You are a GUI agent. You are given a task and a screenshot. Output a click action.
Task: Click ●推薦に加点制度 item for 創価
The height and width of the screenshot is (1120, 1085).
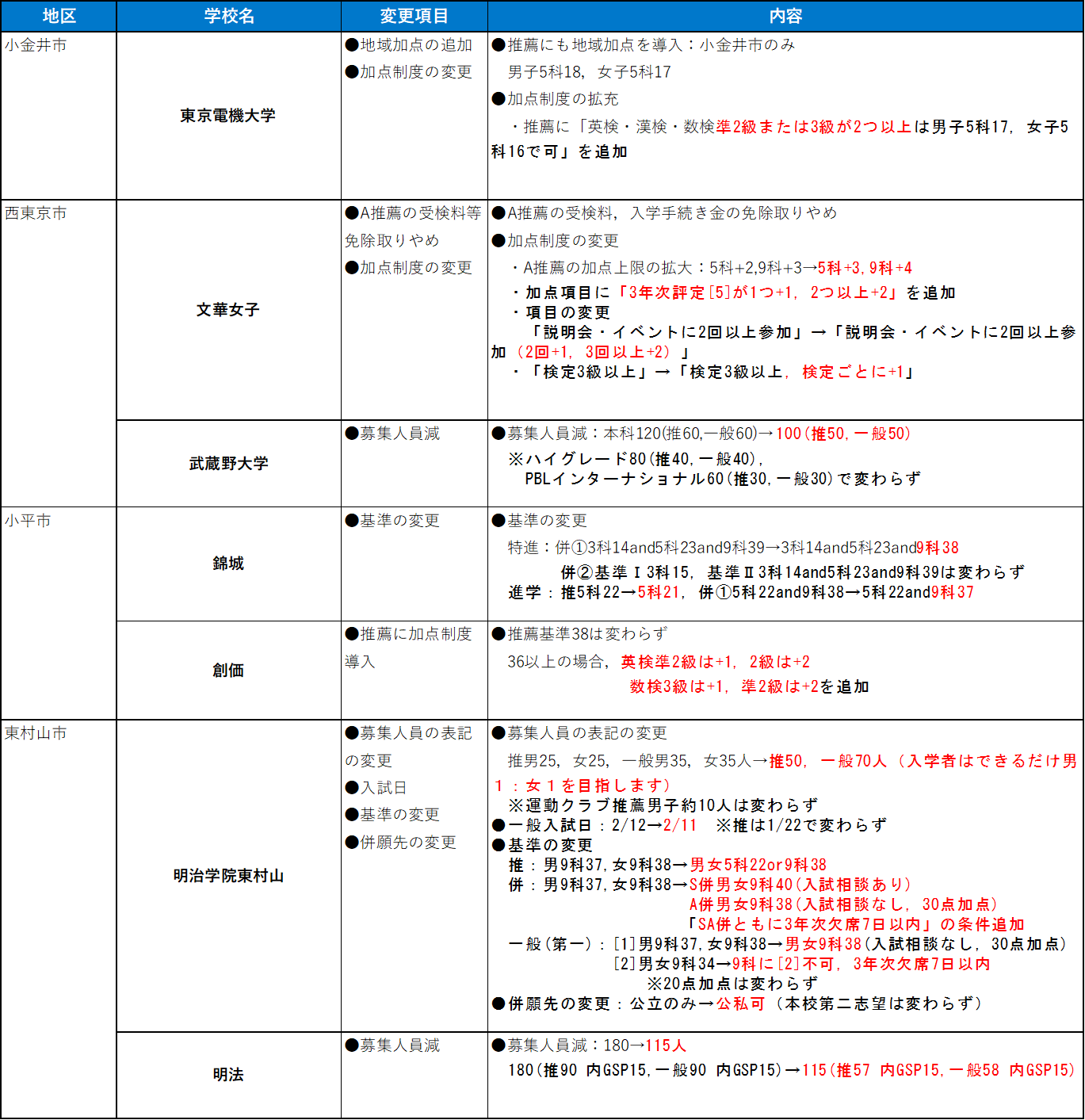[409, 634]
